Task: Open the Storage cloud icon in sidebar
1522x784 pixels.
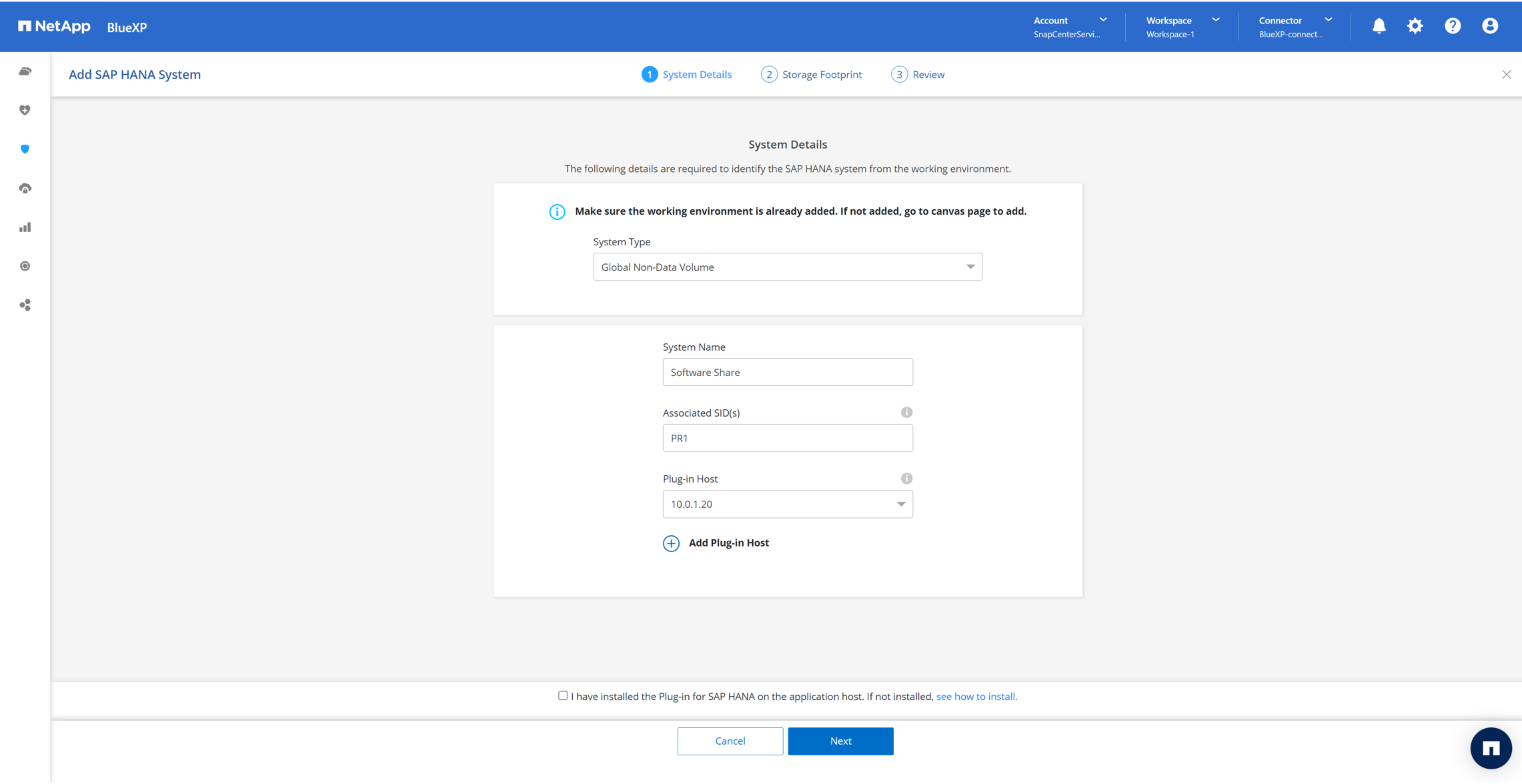Action: tap(25, 71)
